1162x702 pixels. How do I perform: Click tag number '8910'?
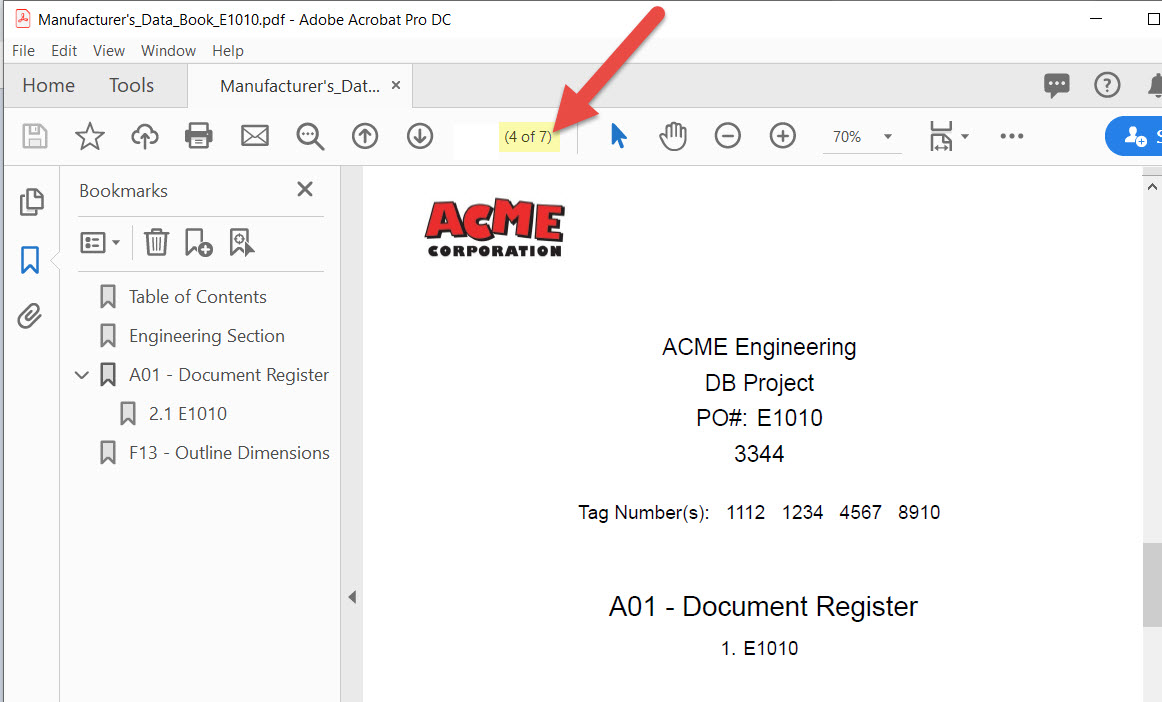[919, 512]
